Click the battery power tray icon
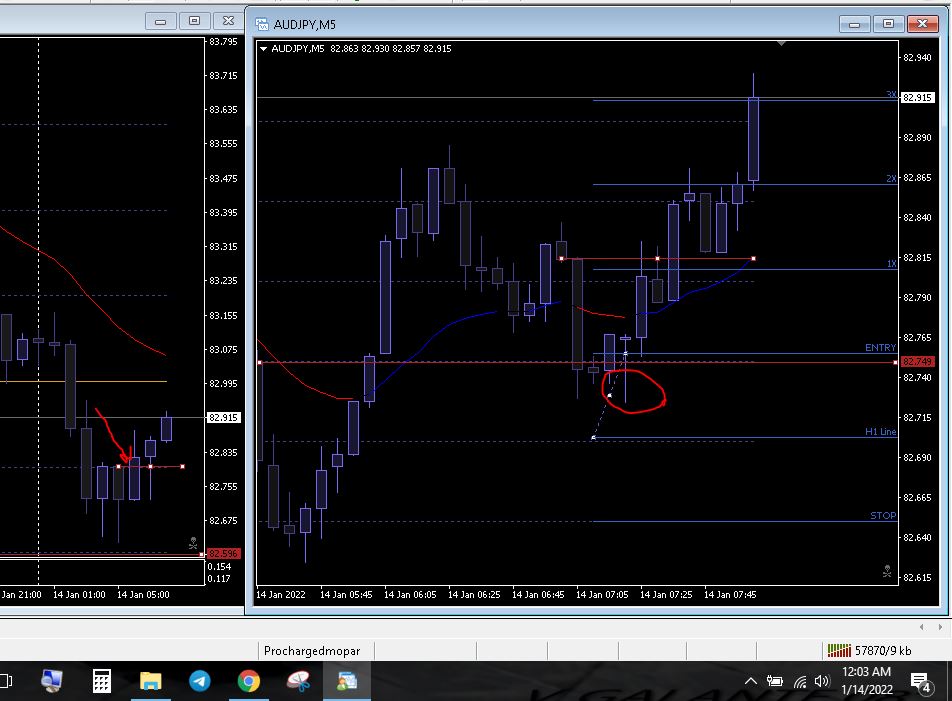Viewport: 952px width, 701px height. click(x=775, y=681)
